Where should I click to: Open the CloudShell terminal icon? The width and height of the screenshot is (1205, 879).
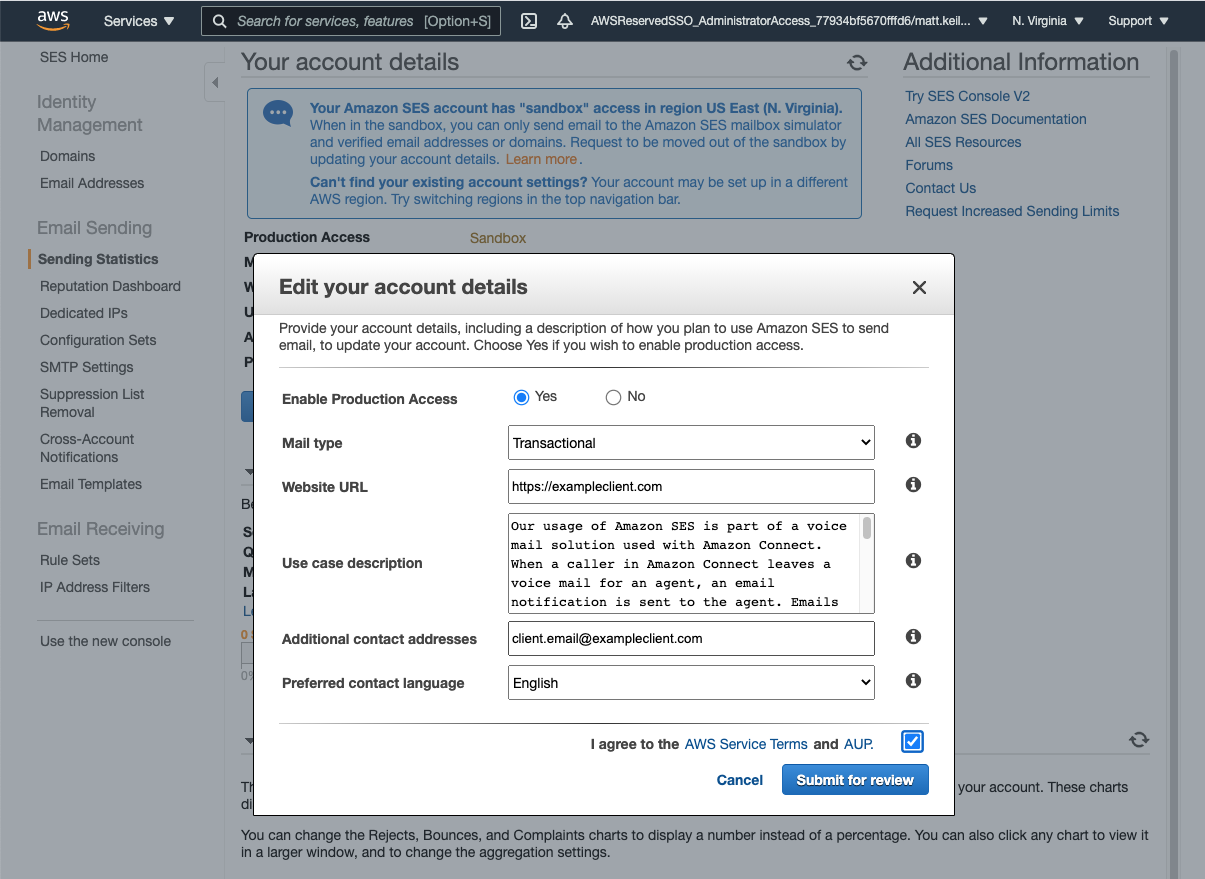pyautogui.click(x=530, y=21)
